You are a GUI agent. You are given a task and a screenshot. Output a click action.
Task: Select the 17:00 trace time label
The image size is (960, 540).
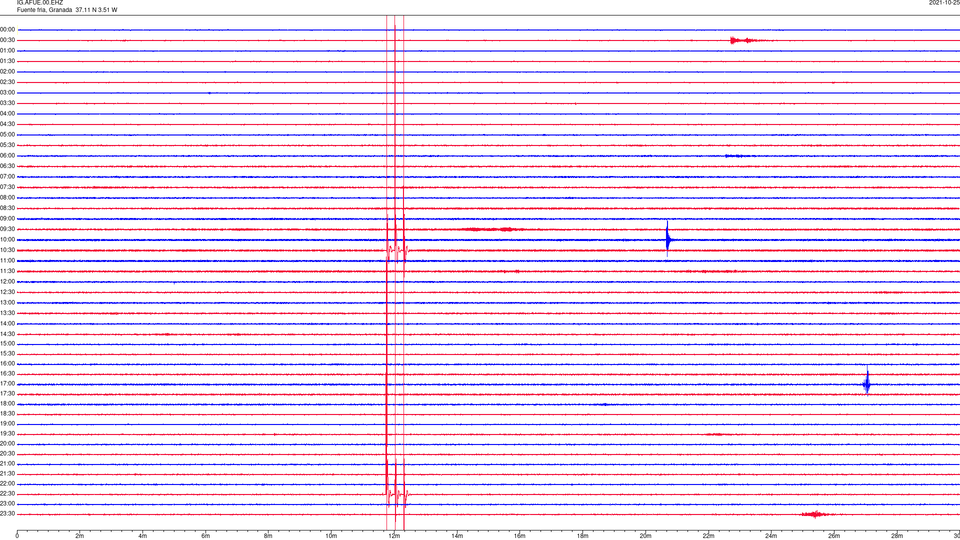click(7, 384)
